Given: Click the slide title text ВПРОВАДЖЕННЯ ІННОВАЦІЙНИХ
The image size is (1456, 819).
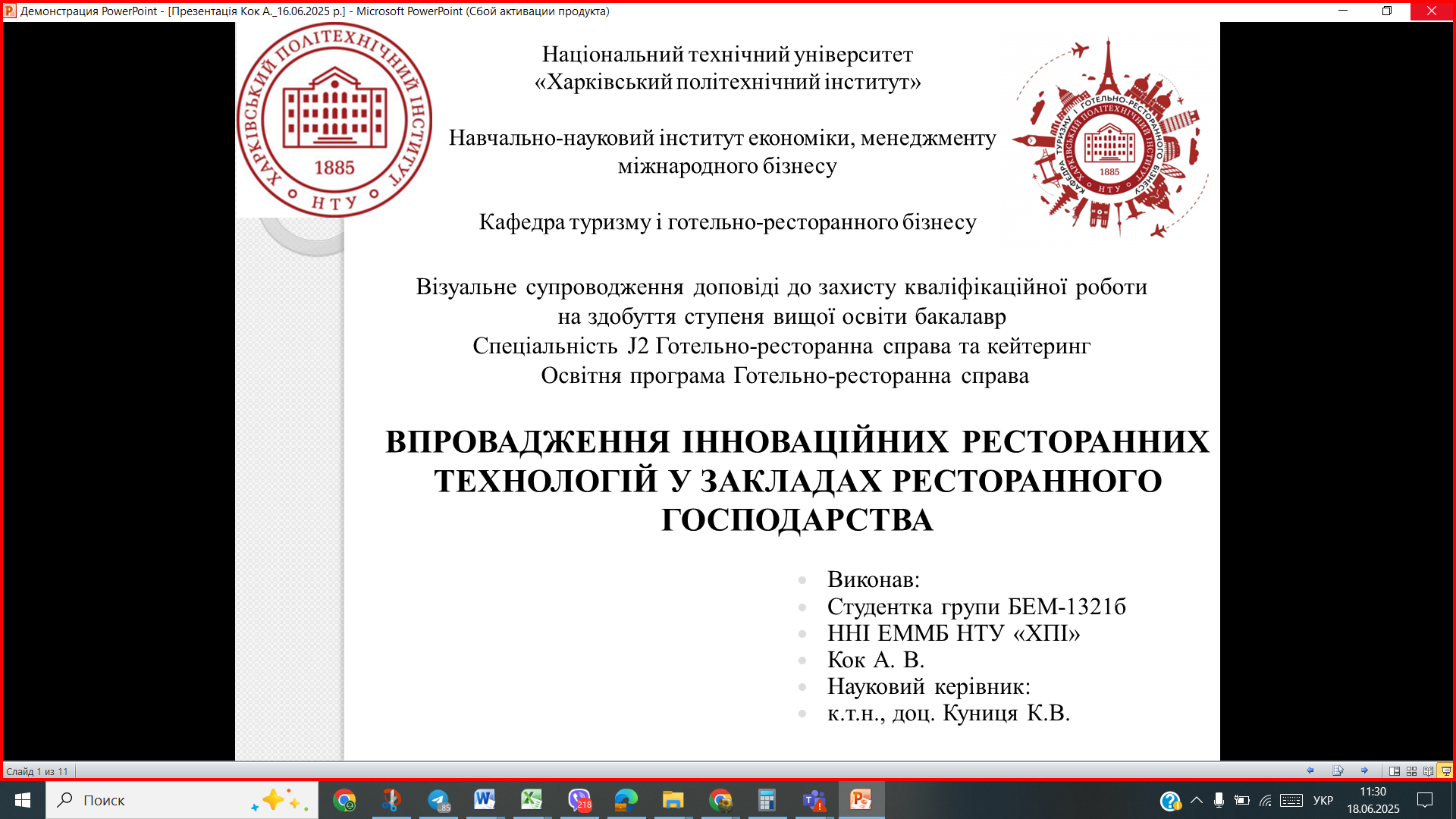Looking at the screenshot, I should click(x=796, y=442).
